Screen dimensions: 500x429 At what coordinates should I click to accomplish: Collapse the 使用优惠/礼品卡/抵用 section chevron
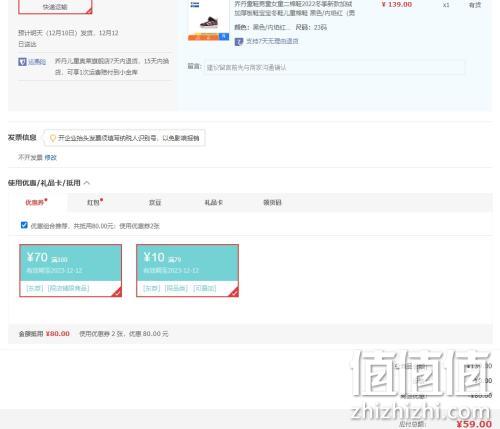pyautogui.click(x=87, y=183)
